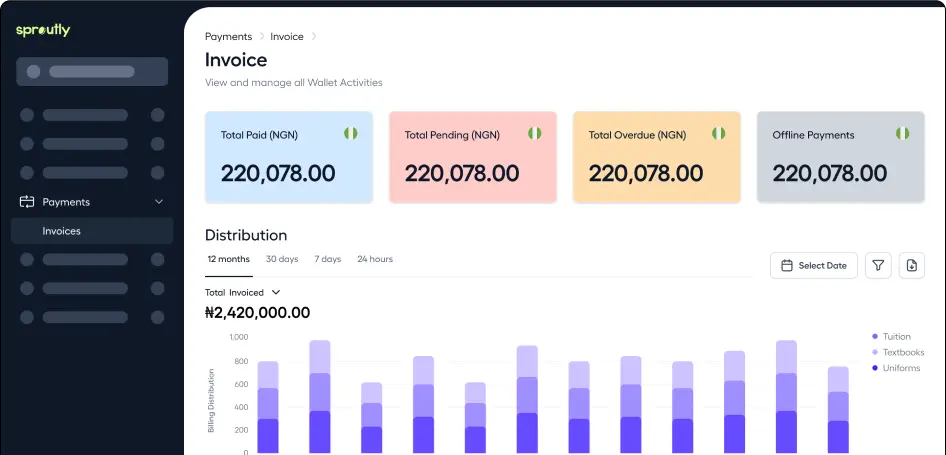Select the 7 days tab
This screenshot has height=455, width=946.
click(327, 259)
